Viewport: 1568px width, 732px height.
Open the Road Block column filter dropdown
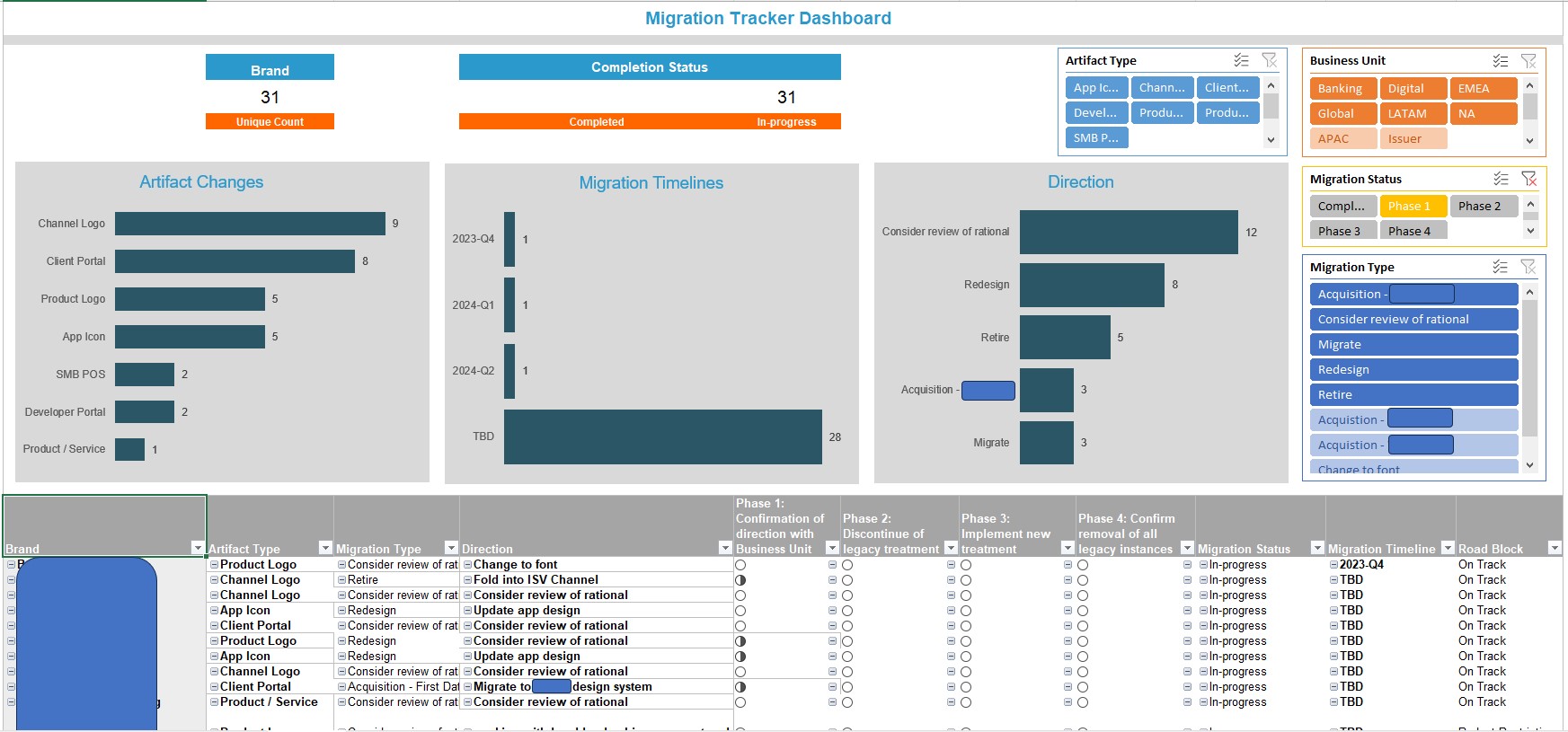click(1554, 548)
